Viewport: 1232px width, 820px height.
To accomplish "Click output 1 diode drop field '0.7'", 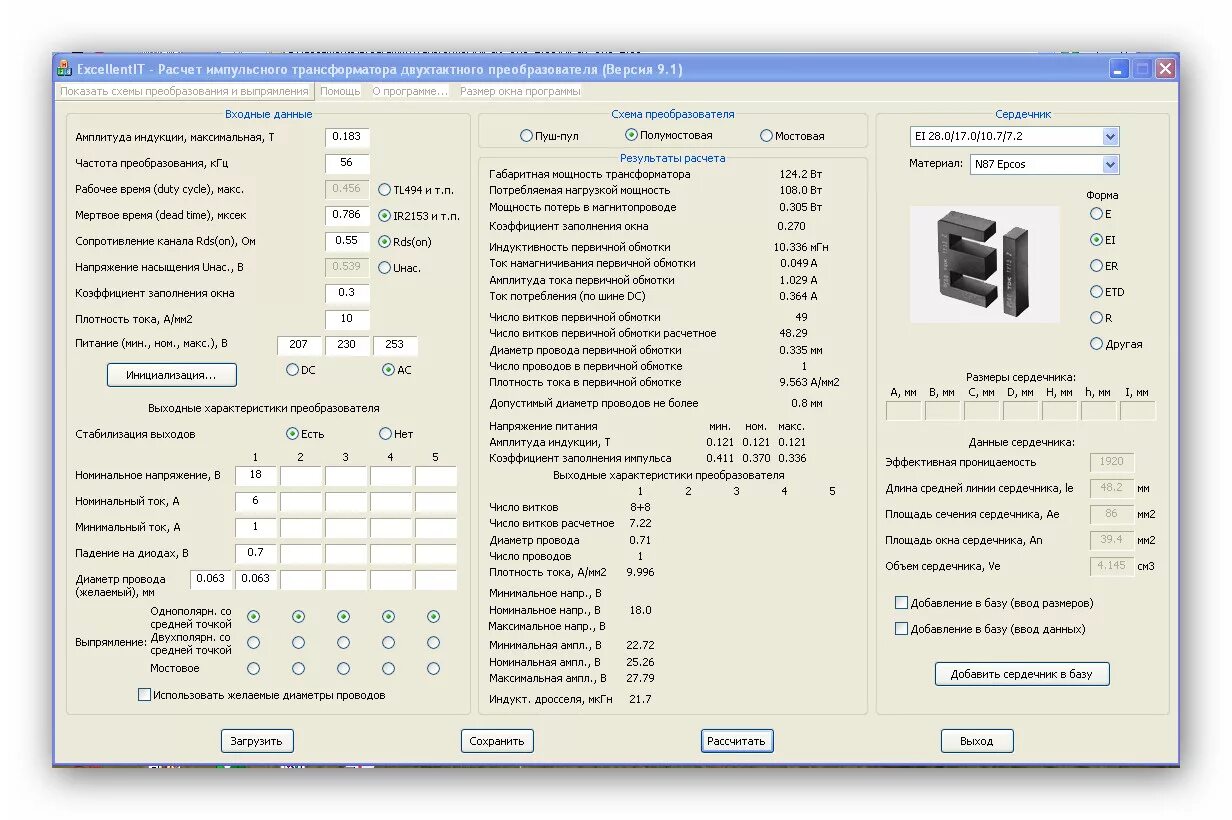I will (x=256, y=554).
